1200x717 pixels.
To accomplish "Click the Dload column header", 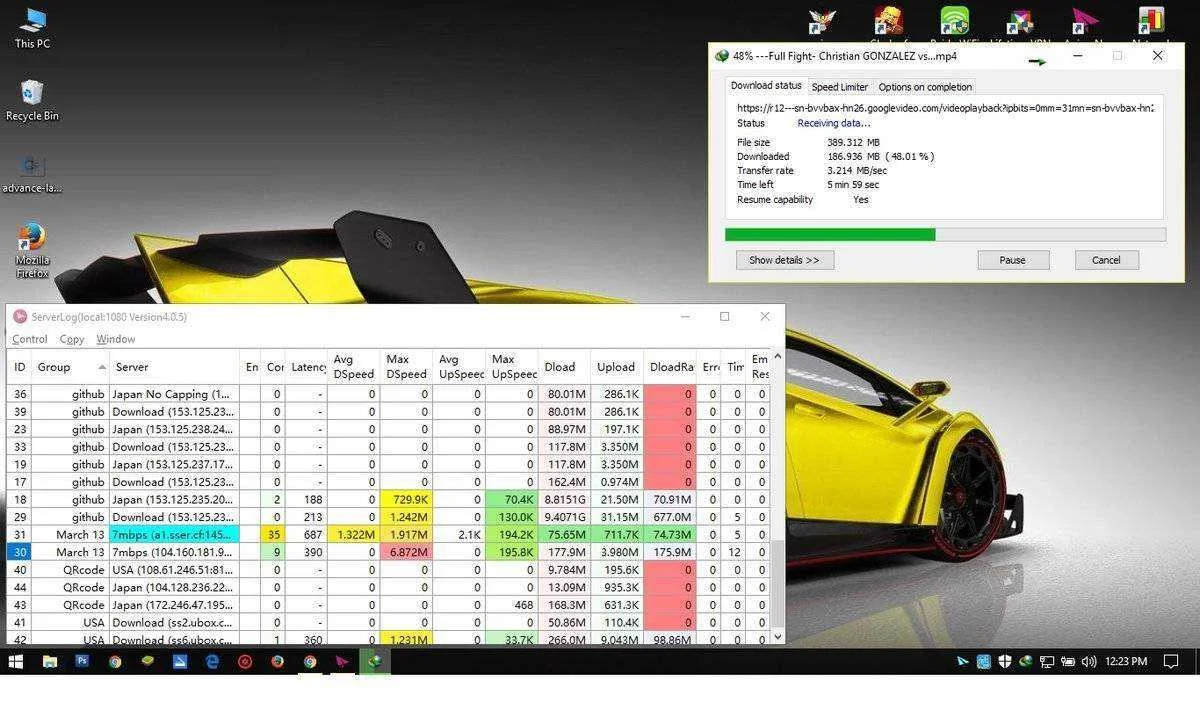I will 564,367.
